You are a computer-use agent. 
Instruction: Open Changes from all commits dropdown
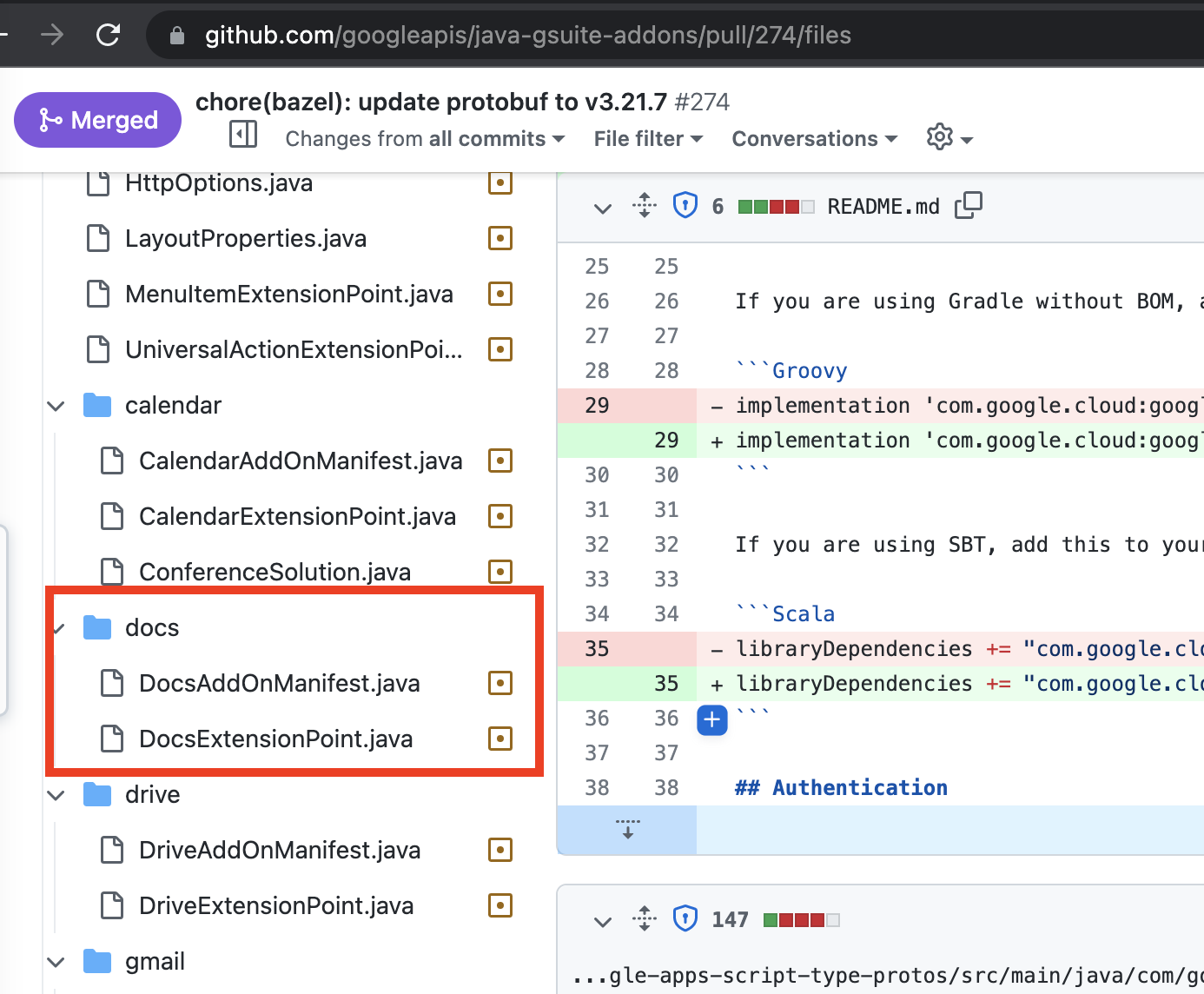(x=425, y=139)
